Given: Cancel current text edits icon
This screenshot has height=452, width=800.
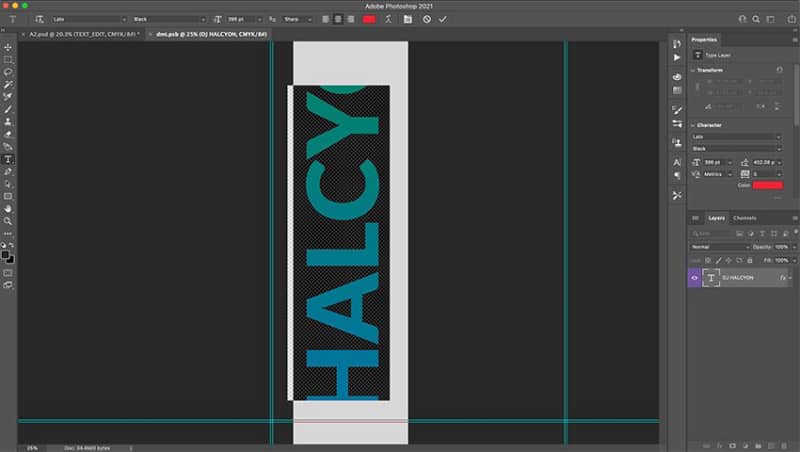Looking at the screenshot, I should tap(427, 19).
